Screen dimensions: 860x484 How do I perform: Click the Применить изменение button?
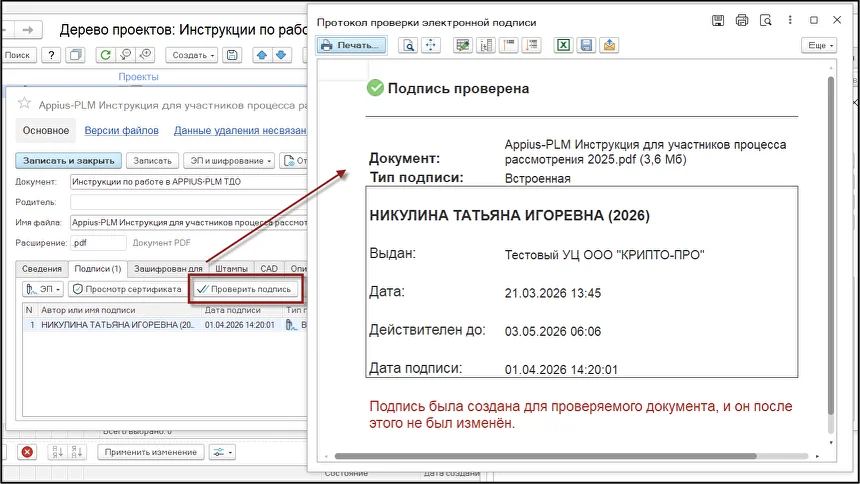point(151,452)
